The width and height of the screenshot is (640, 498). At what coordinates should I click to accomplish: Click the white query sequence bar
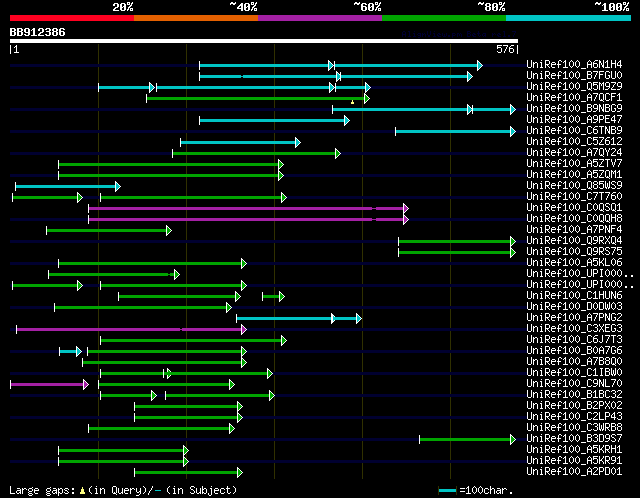pos(264,41)
